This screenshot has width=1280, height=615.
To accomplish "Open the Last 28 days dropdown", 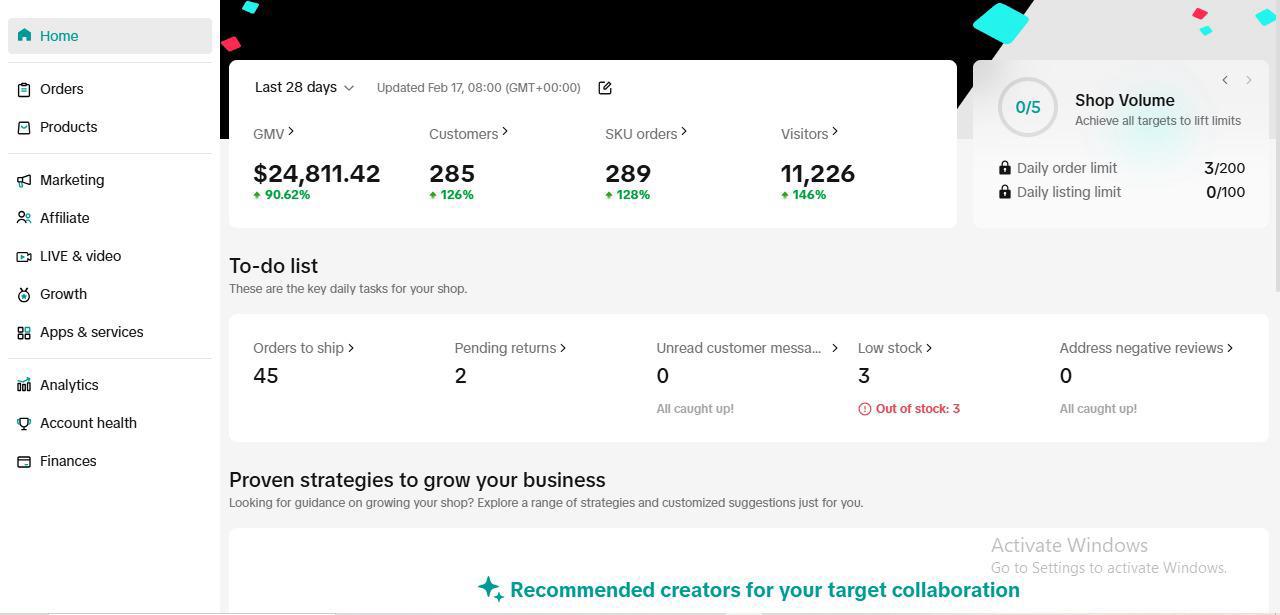I will (x=304, y=87).
